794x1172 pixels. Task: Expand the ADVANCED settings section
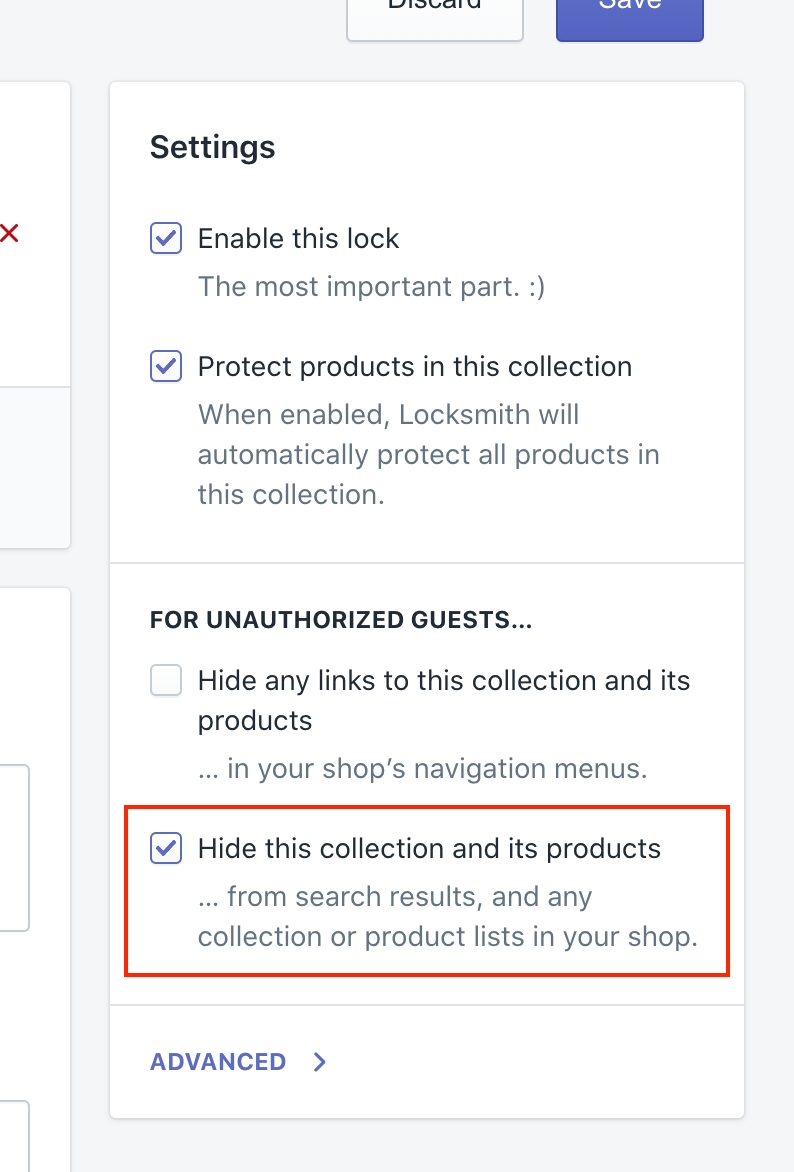218,1062
